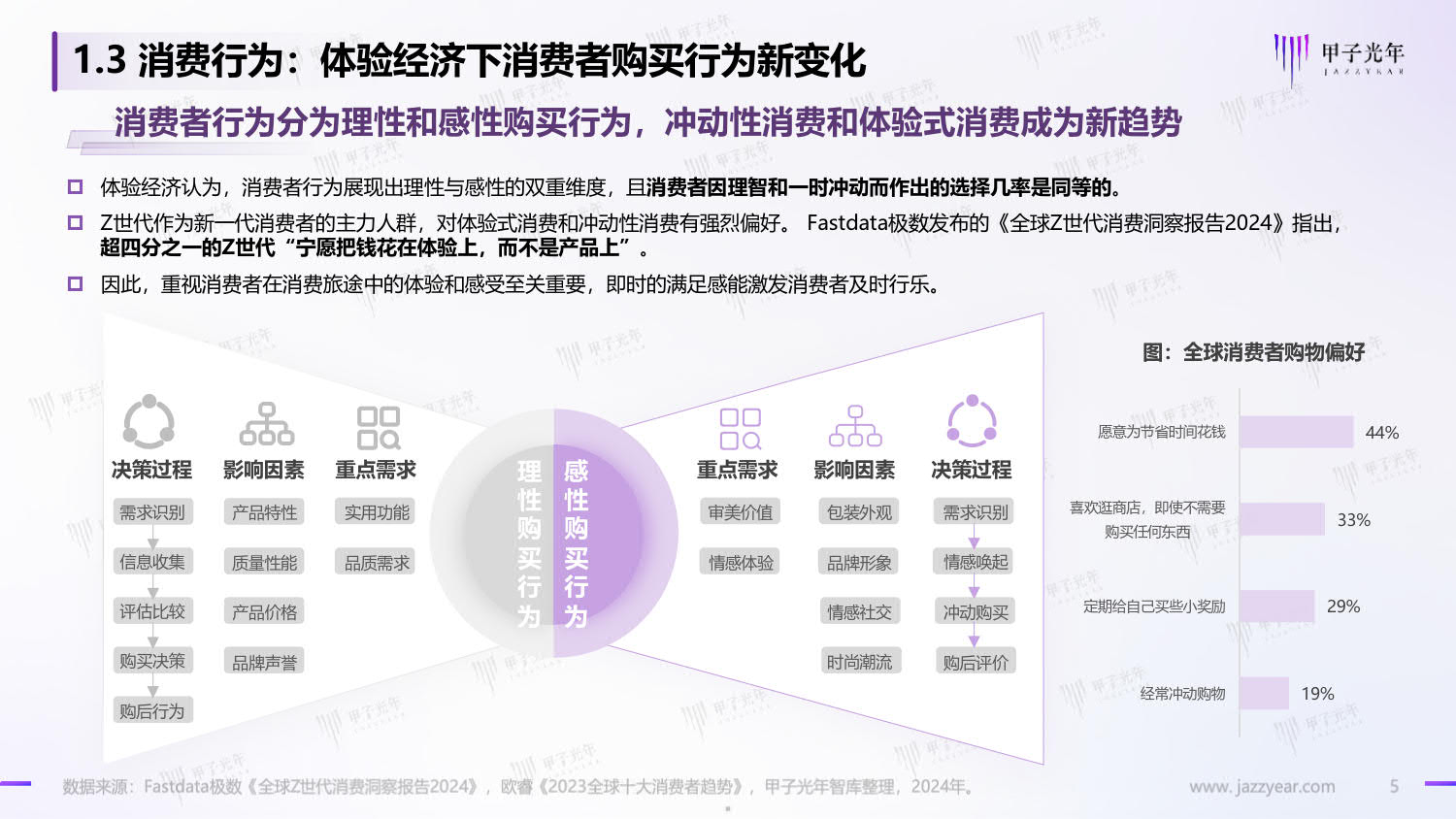Click the 定期给自己买些小奖励 chart label
This screenshot has height=819, width=1456.
[x=1154, y=606]
